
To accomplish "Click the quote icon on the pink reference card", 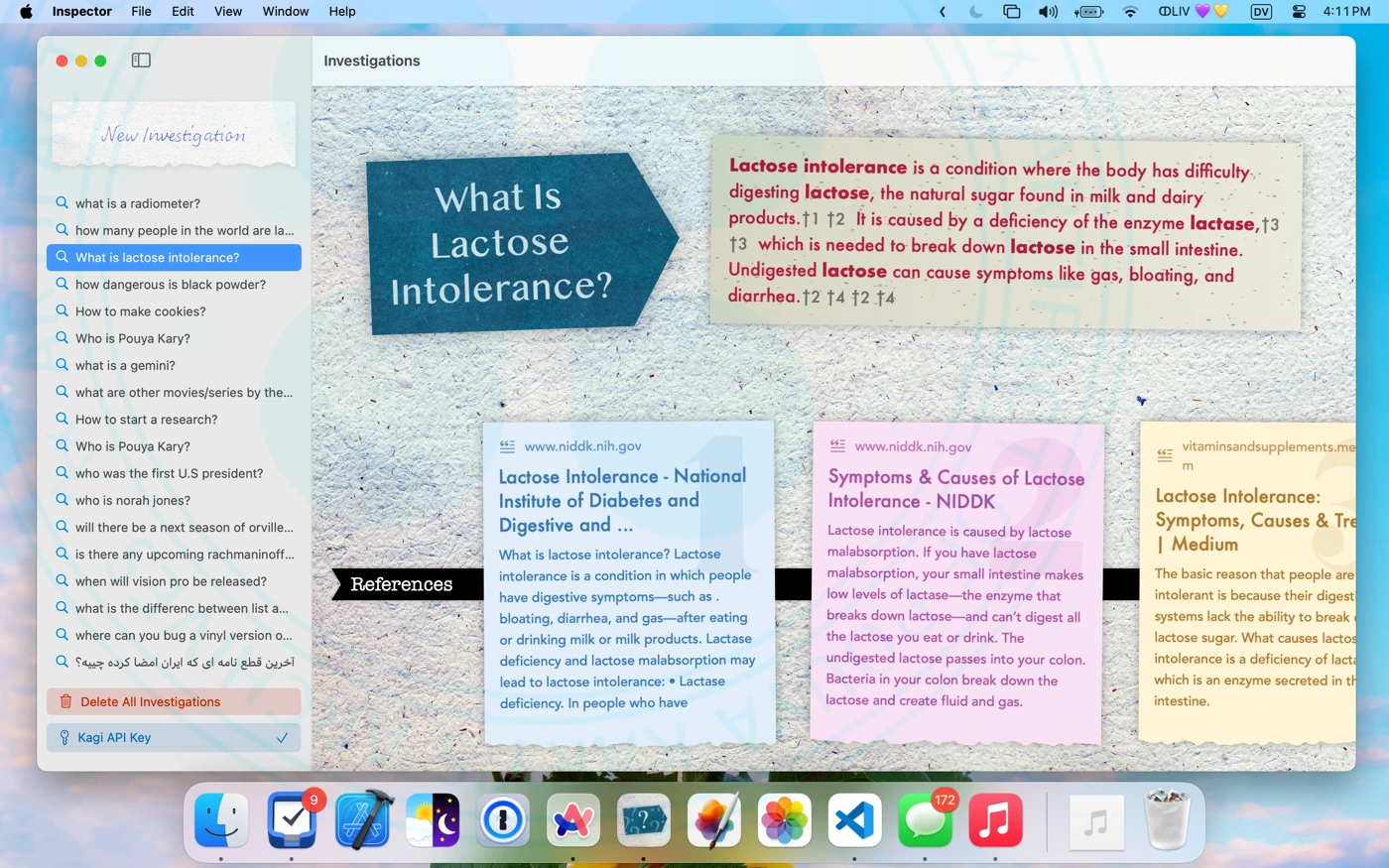I will (837, 446).
